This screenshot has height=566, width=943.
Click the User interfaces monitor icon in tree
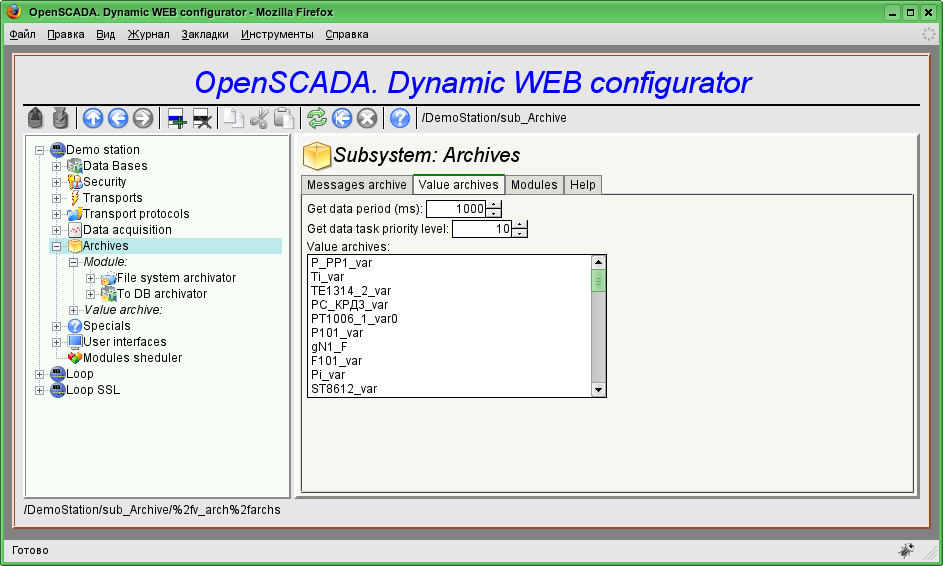(75, 342)
